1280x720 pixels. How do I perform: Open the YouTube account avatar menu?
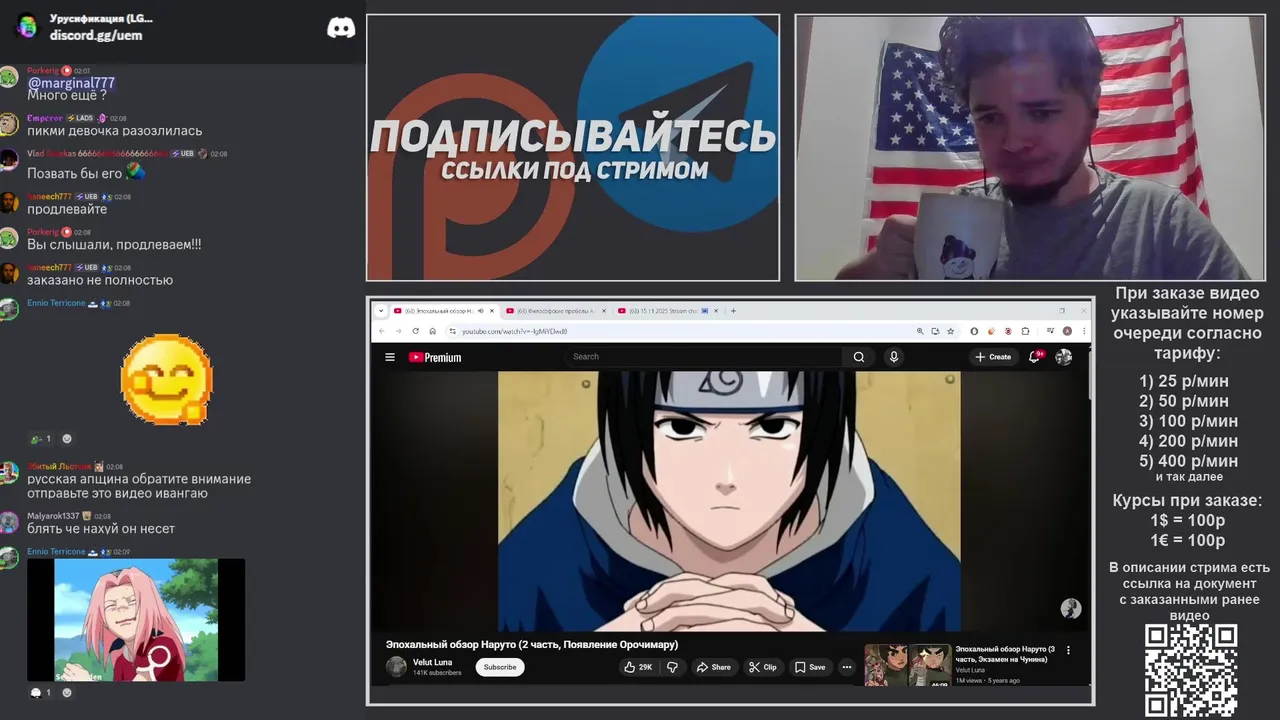point(1064,357)
